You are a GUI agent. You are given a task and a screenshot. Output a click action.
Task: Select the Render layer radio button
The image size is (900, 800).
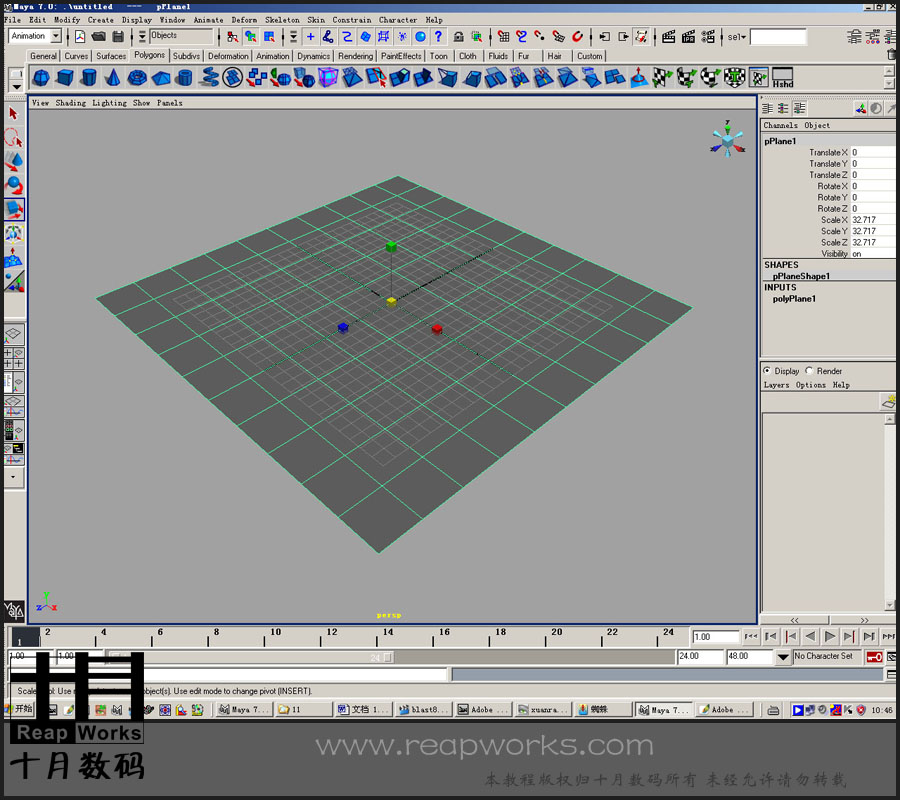(809, 371)
